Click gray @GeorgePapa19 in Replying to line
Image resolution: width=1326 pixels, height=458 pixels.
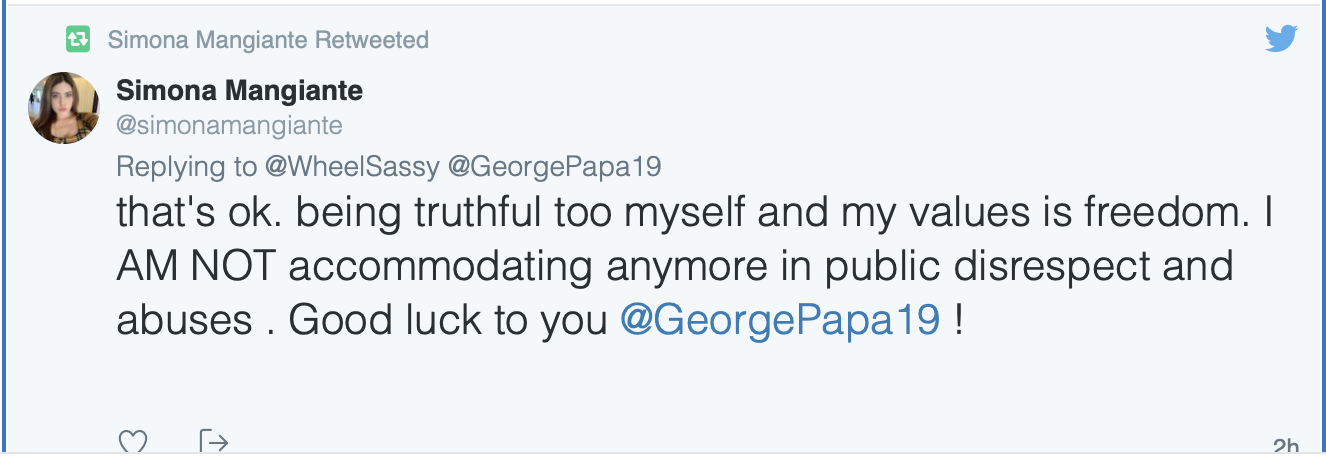coord(554,166)
